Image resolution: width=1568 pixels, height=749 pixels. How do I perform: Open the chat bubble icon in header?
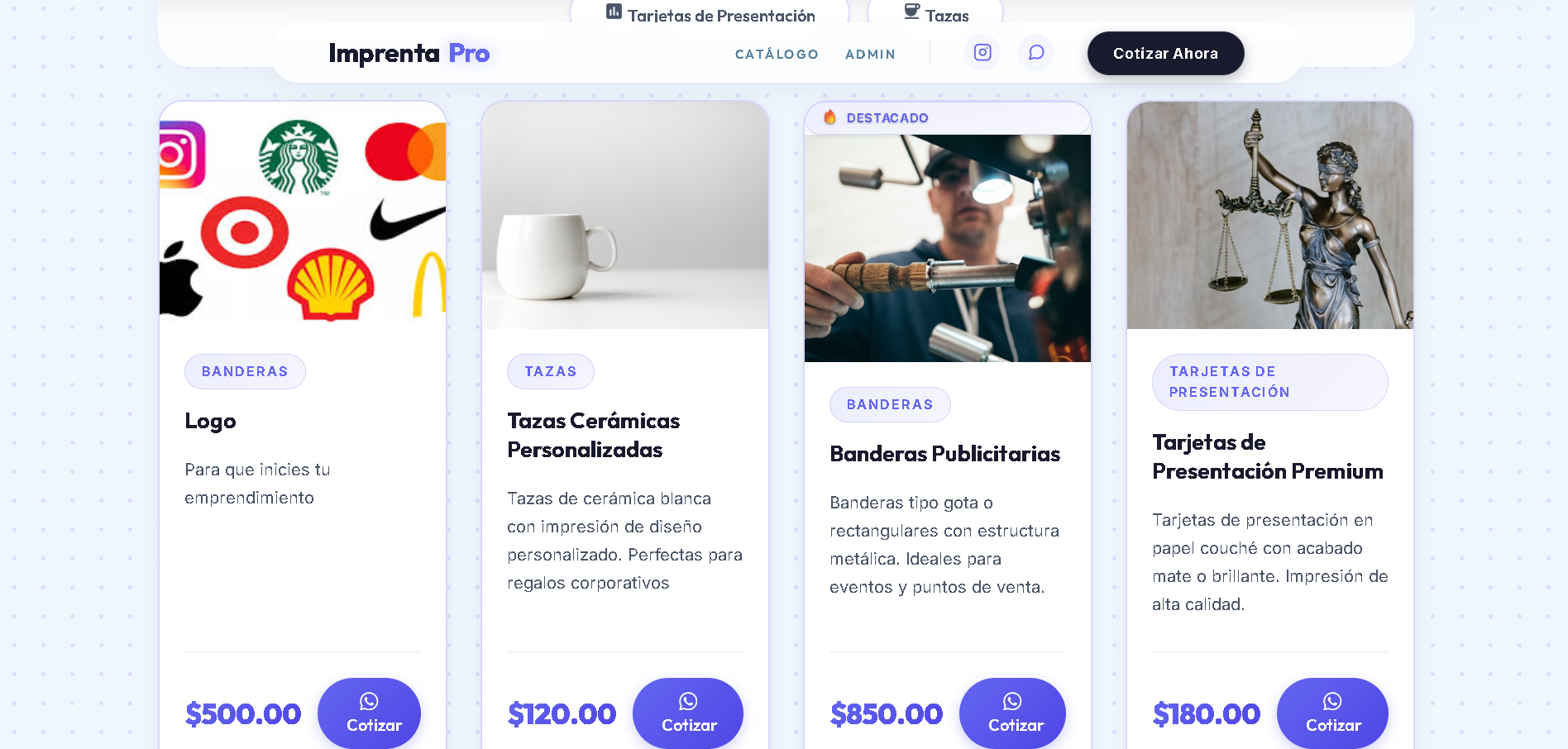click(1035, 53)
